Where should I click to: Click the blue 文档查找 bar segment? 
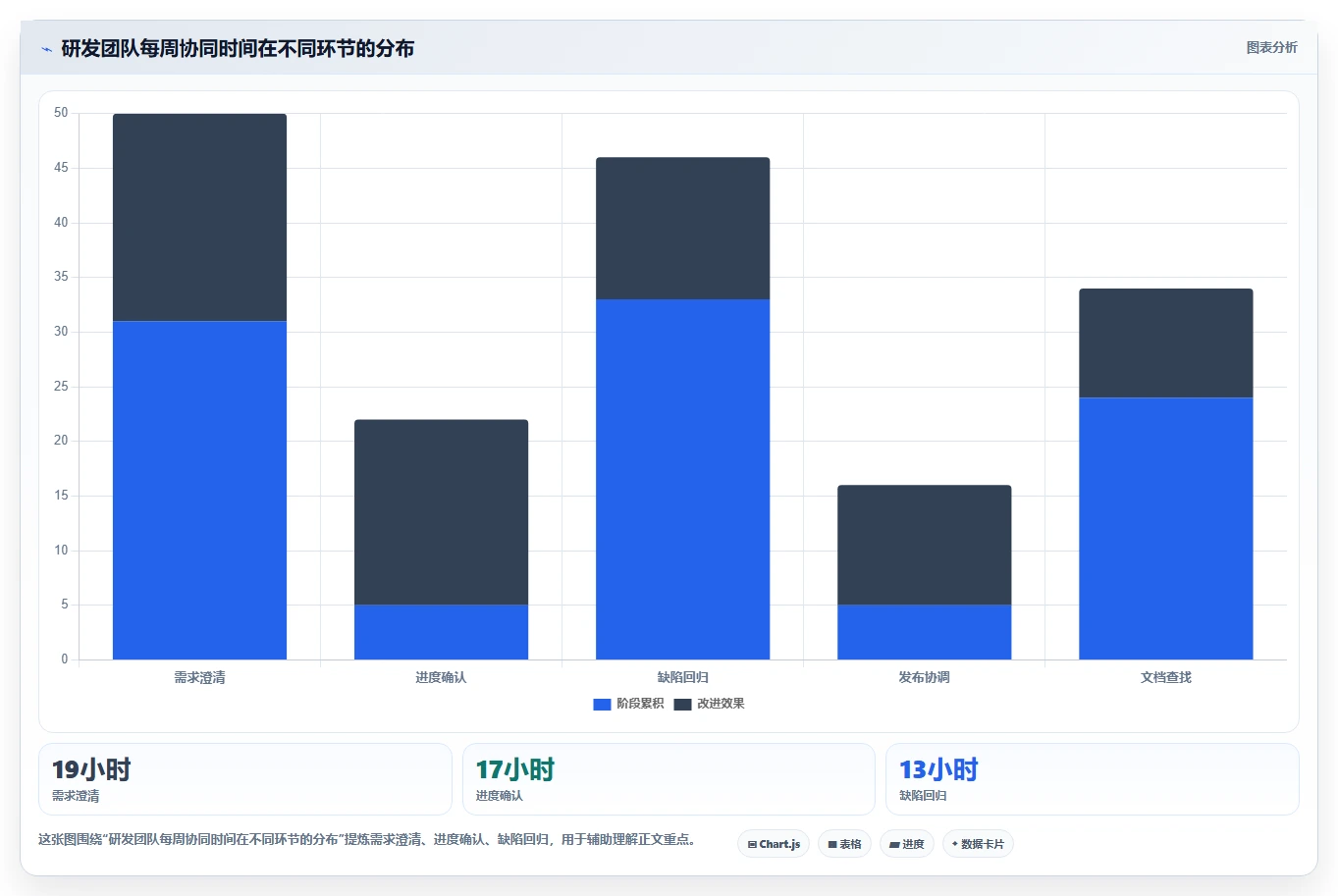pos(1165,528)
